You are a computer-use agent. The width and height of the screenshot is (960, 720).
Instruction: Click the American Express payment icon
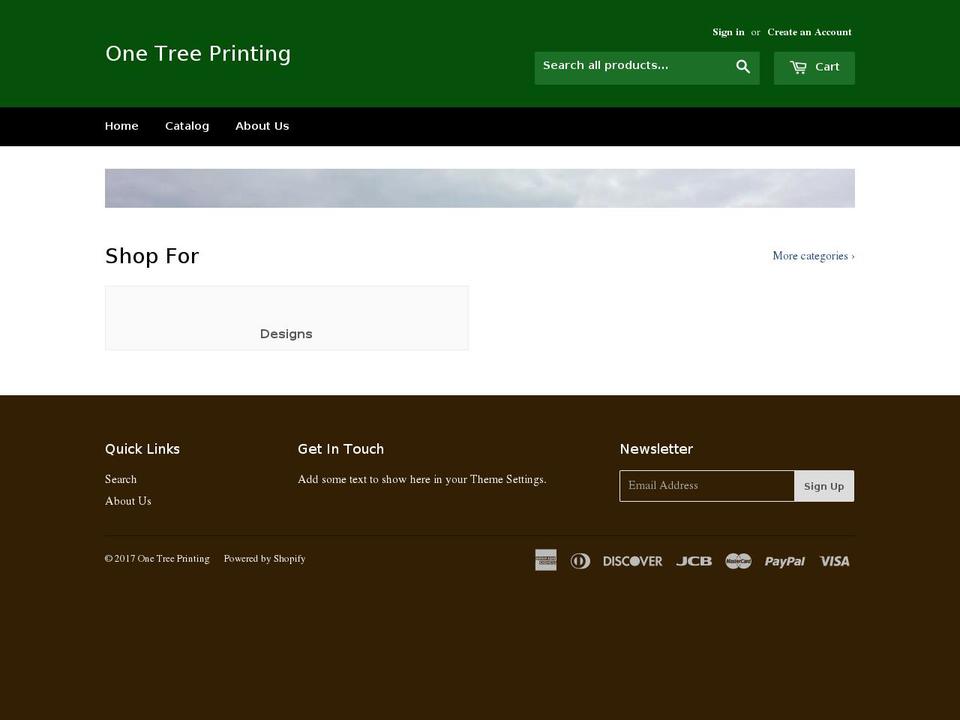[546, 560]
